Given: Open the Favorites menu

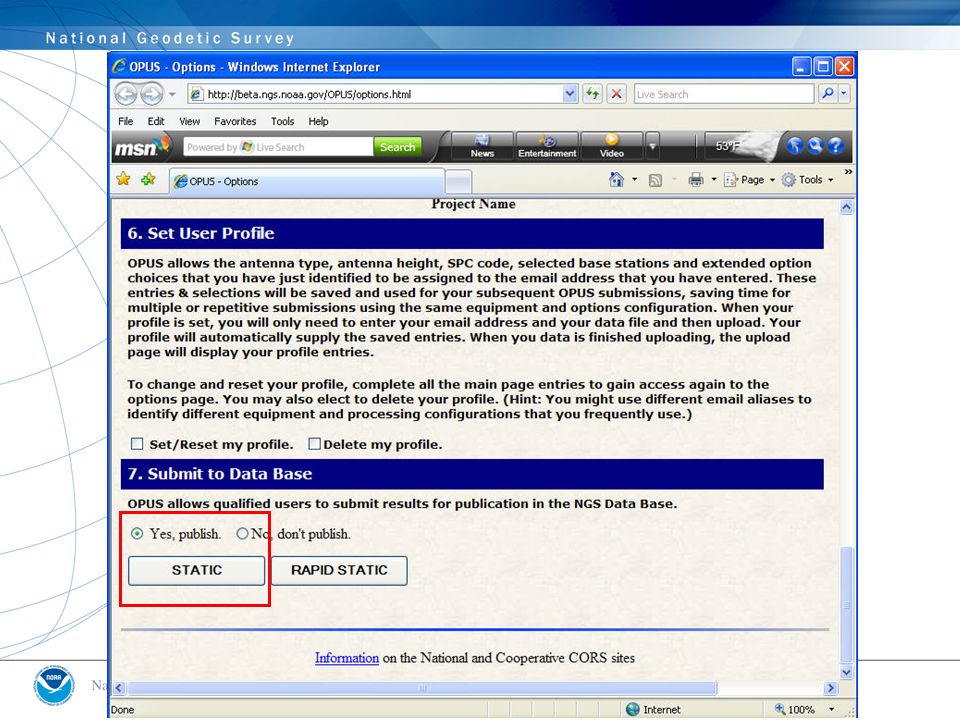Looking at the screenshot, I should pos(235,121).
